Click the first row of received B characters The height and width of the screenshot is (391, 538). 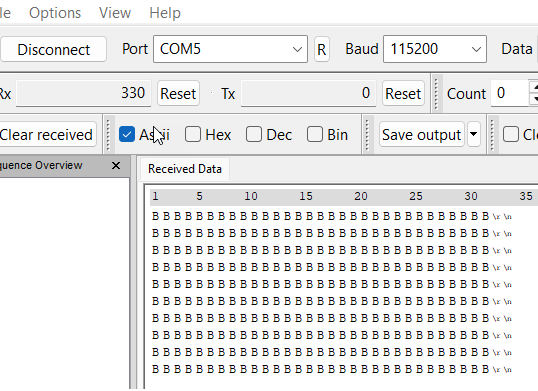(331, 216)
